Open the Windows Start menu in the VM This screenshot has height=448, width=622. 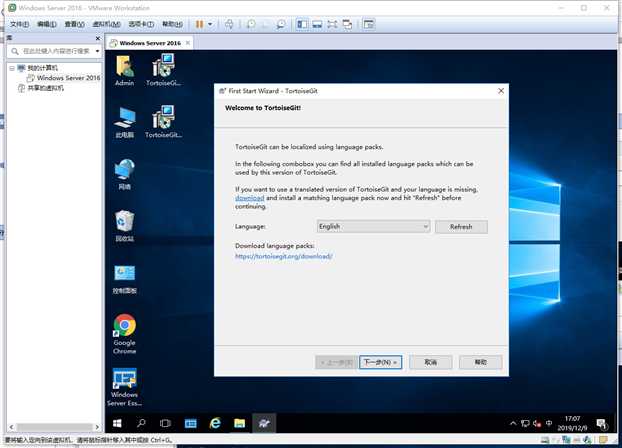117,423
